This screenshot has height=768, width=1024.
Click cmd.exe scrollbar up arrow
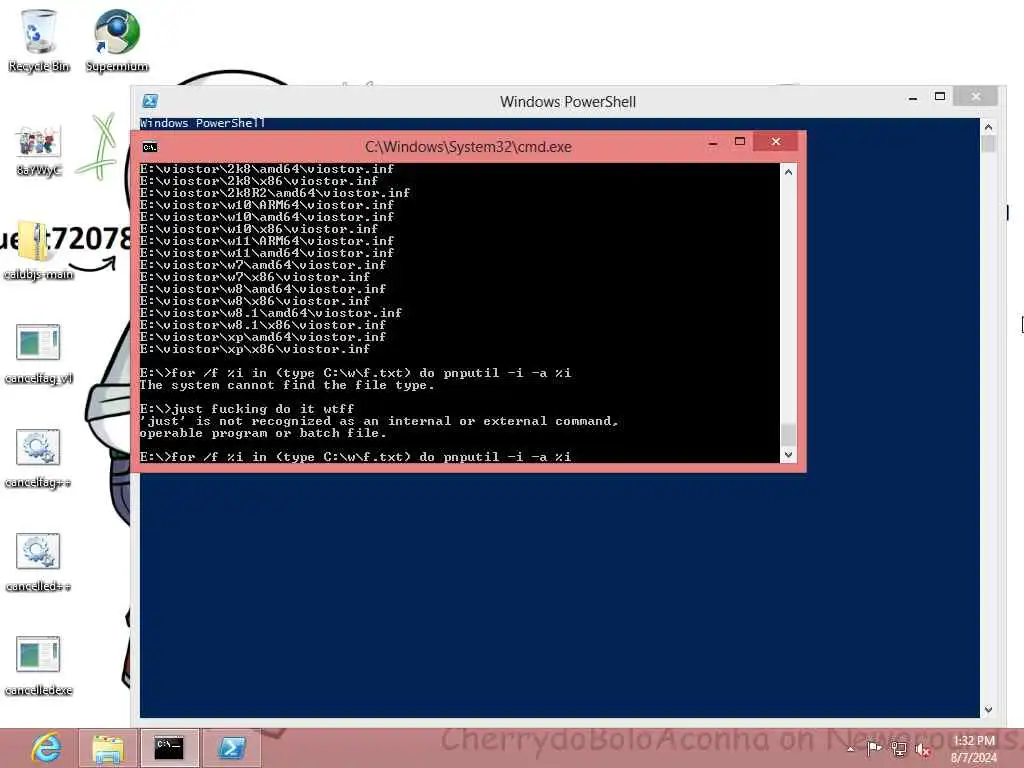point(788,172)
